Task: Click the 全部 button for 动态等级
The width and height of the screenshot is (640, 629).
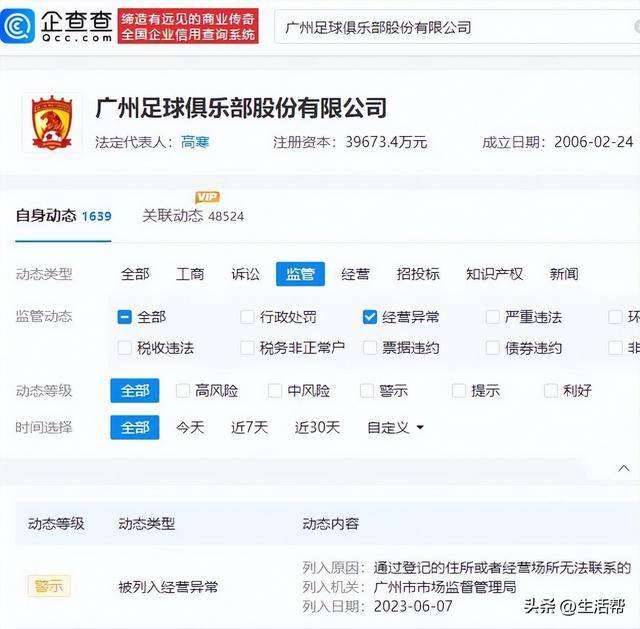Action: pos(135,391)
